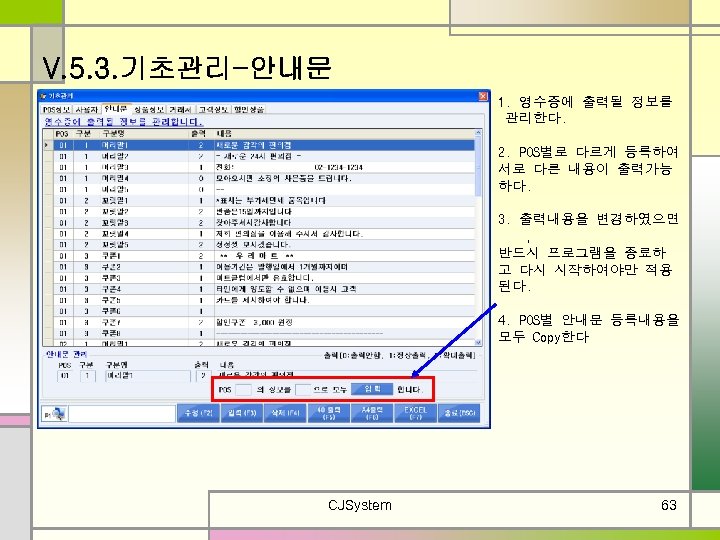This screenshot has height=540, width=720.
Task: Open the 상품정보 tab
Action: pyautogui.click(x=149, y=110)
